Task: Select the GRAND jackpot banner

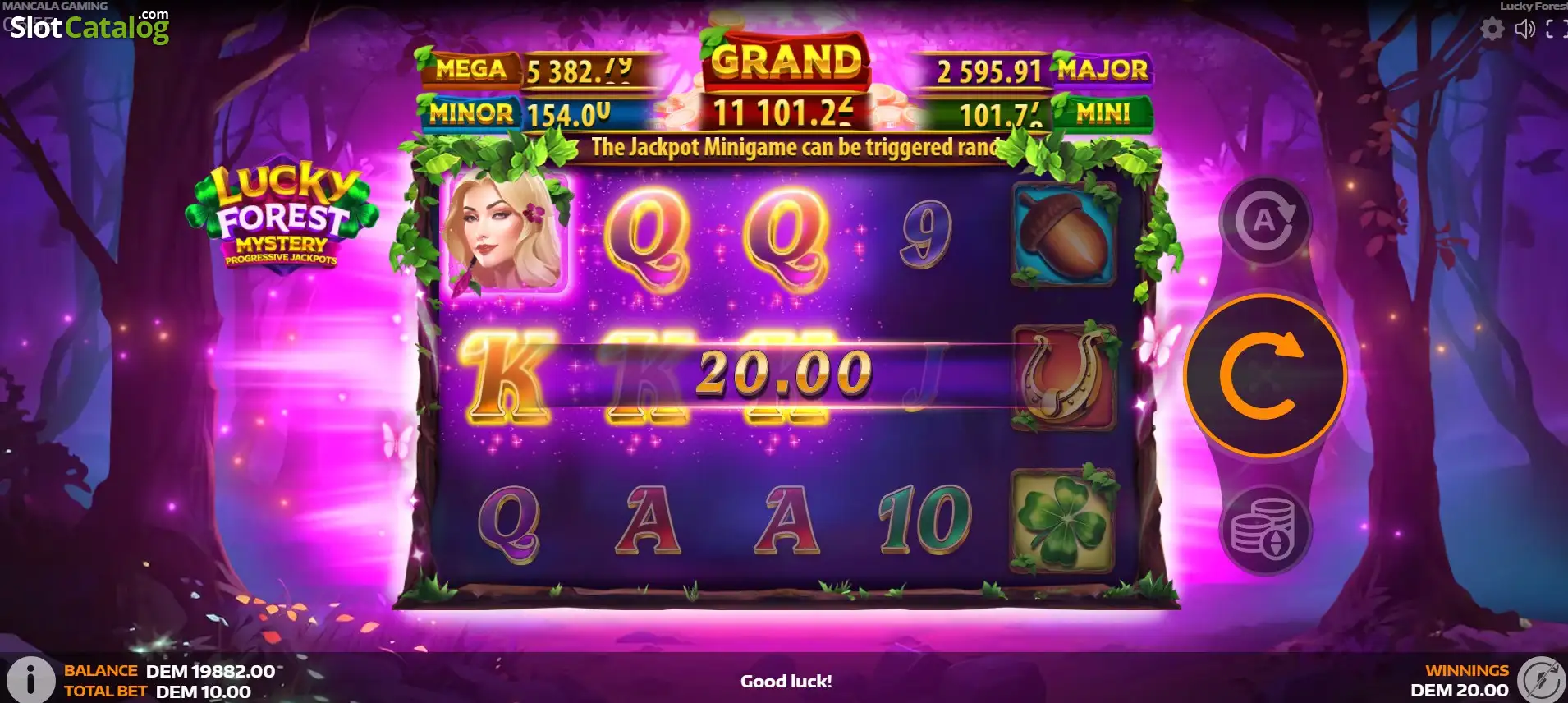Action: coord(786,60)
